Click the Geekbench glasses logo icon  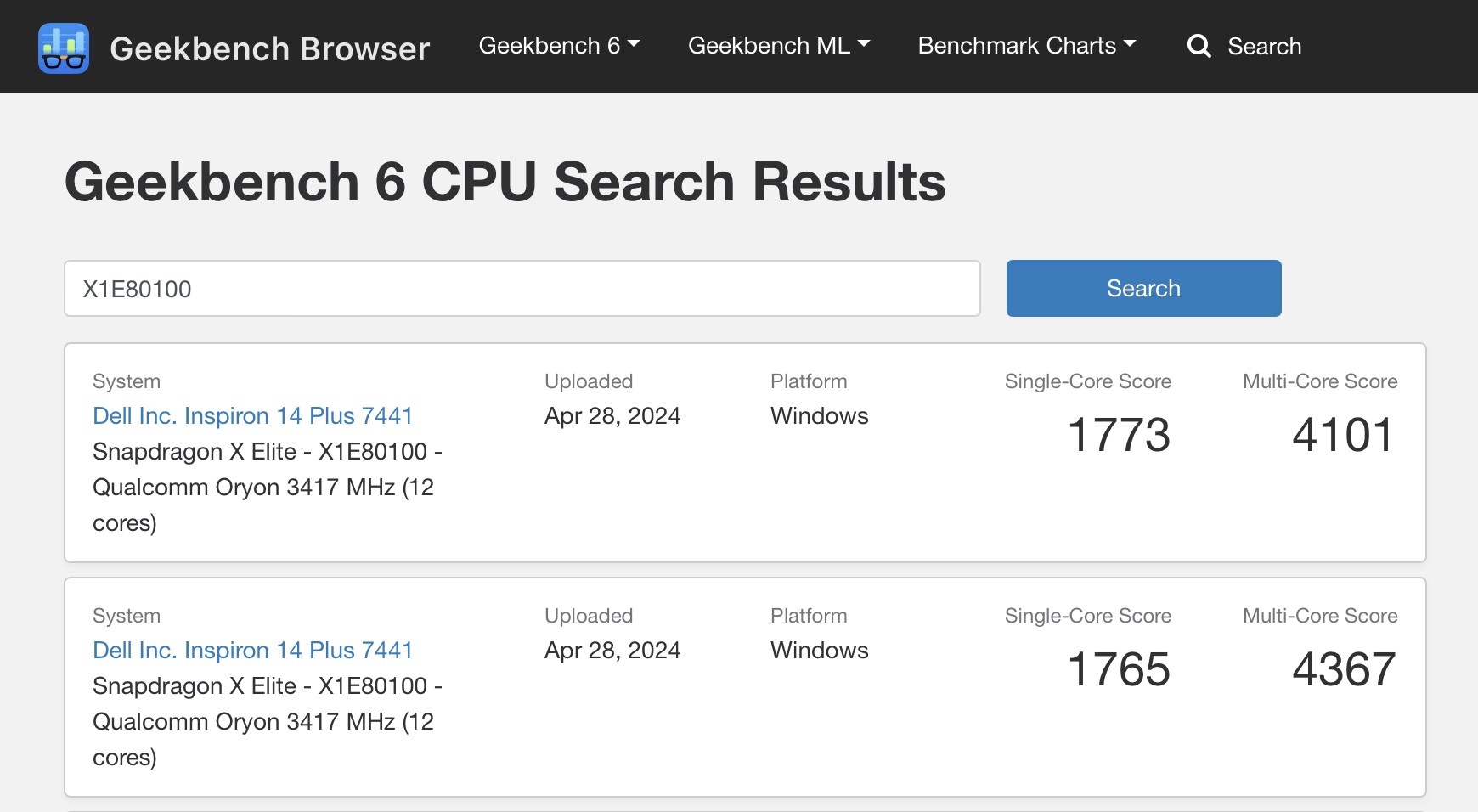[x=64, y=48]
